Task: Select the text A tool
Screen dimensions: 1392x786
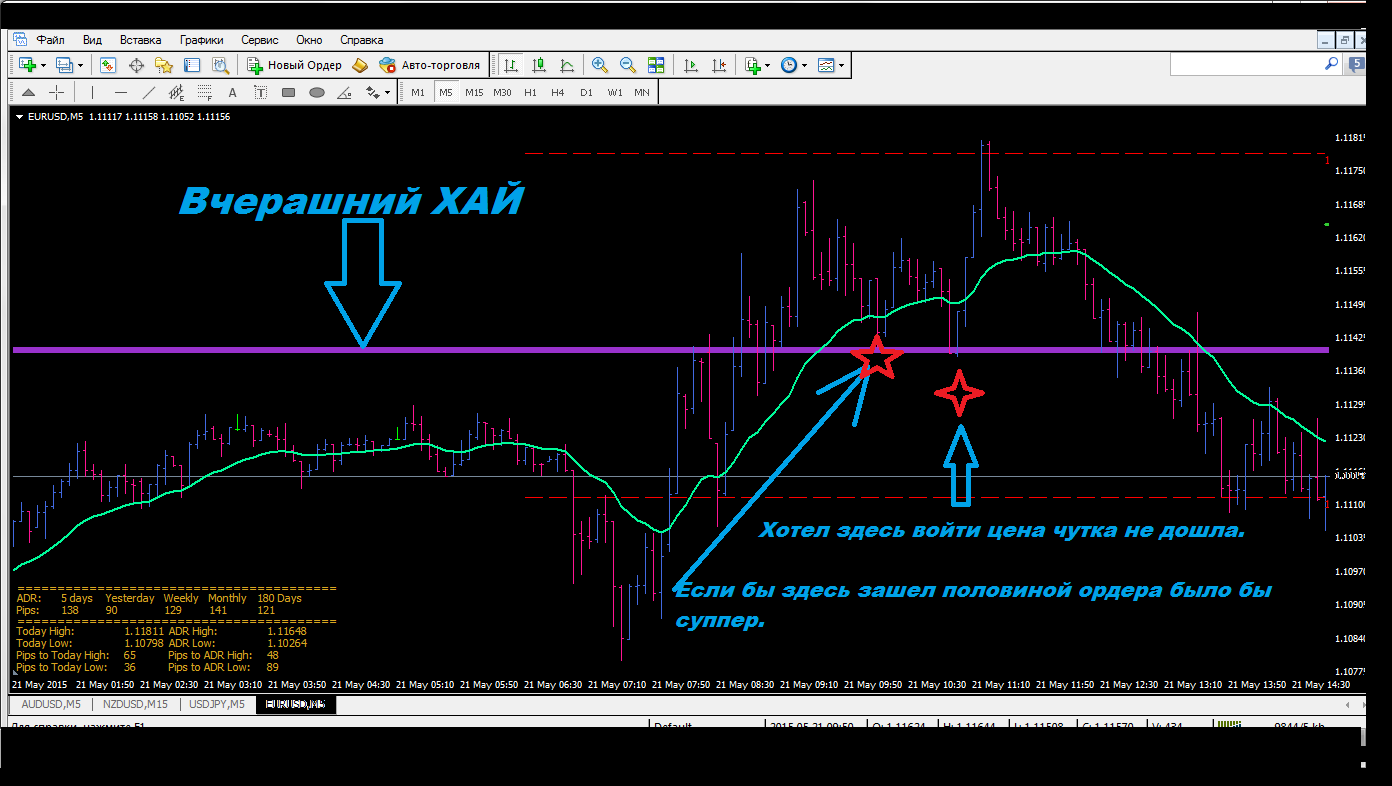Action: [233, 93]
